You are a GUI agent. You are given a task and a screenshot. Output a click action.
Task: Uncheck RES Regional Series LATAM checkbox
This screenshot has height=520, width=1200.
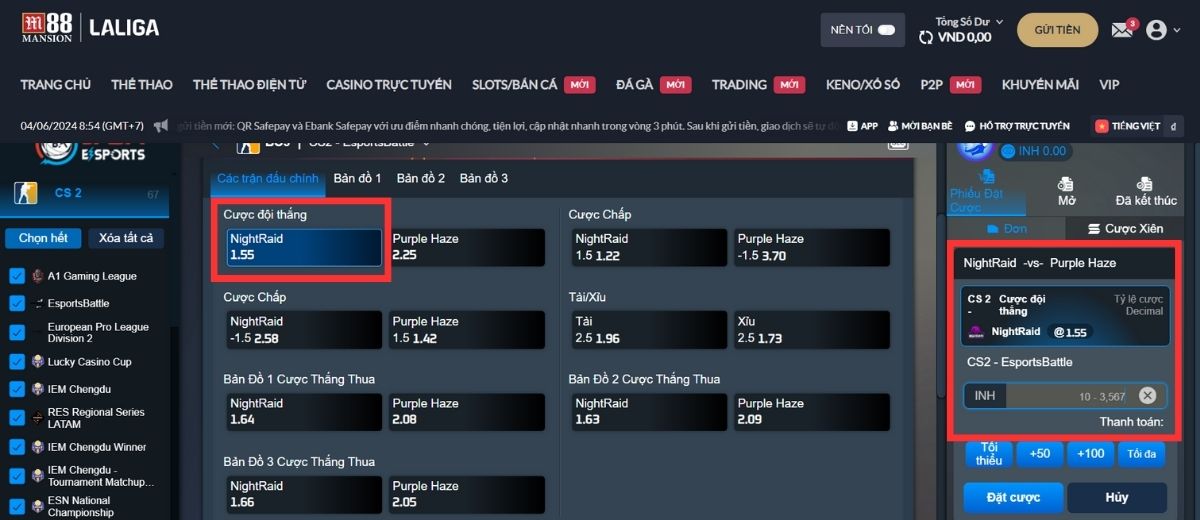(16, 418)
